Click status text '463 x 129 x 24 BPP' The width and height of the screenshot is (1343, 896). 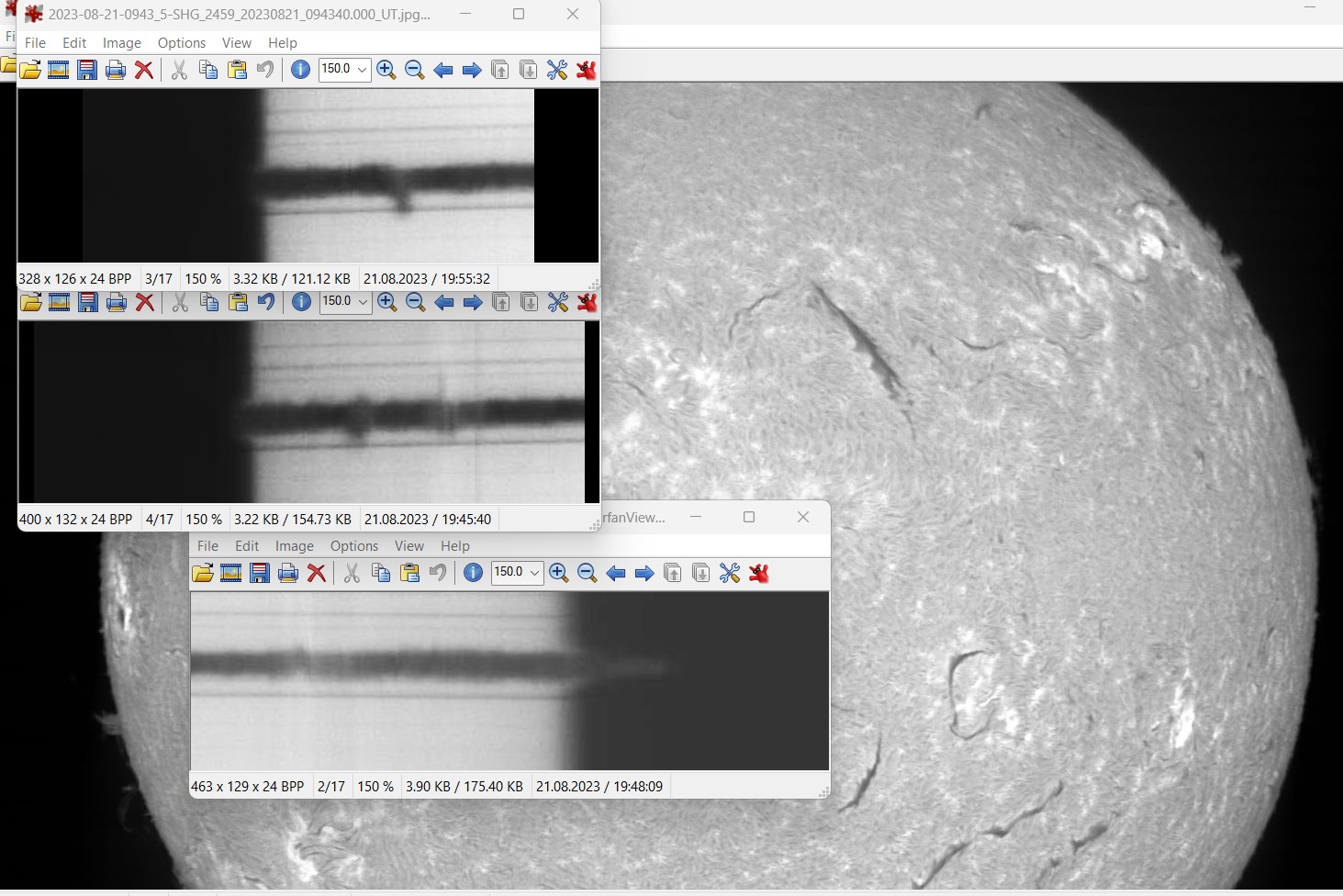pos(248,787)
